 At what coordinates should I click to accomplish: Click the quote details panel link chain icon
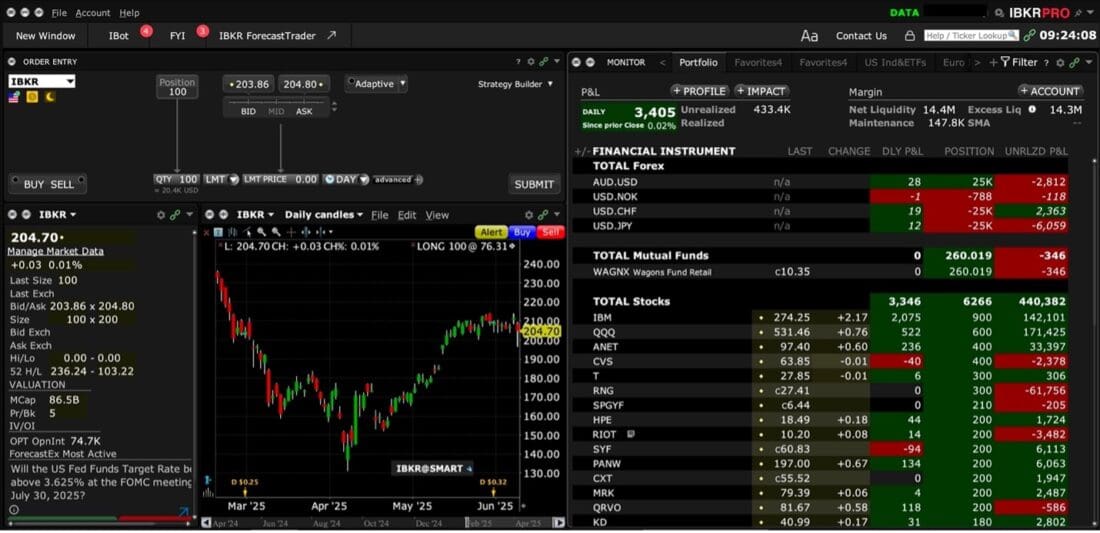coord(175,215)
